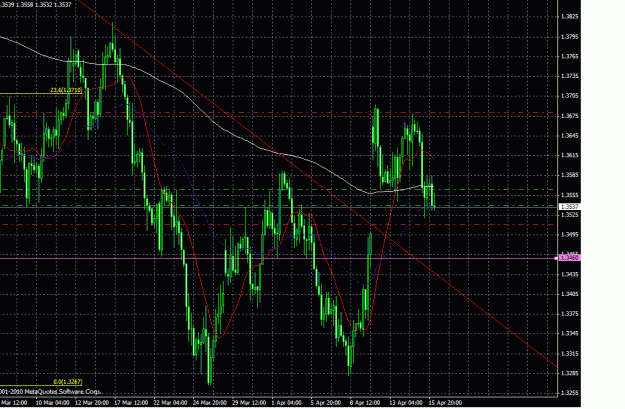Click the 1.3555 price axis label
The image size is (625, 409).
(x=569, y=195)
